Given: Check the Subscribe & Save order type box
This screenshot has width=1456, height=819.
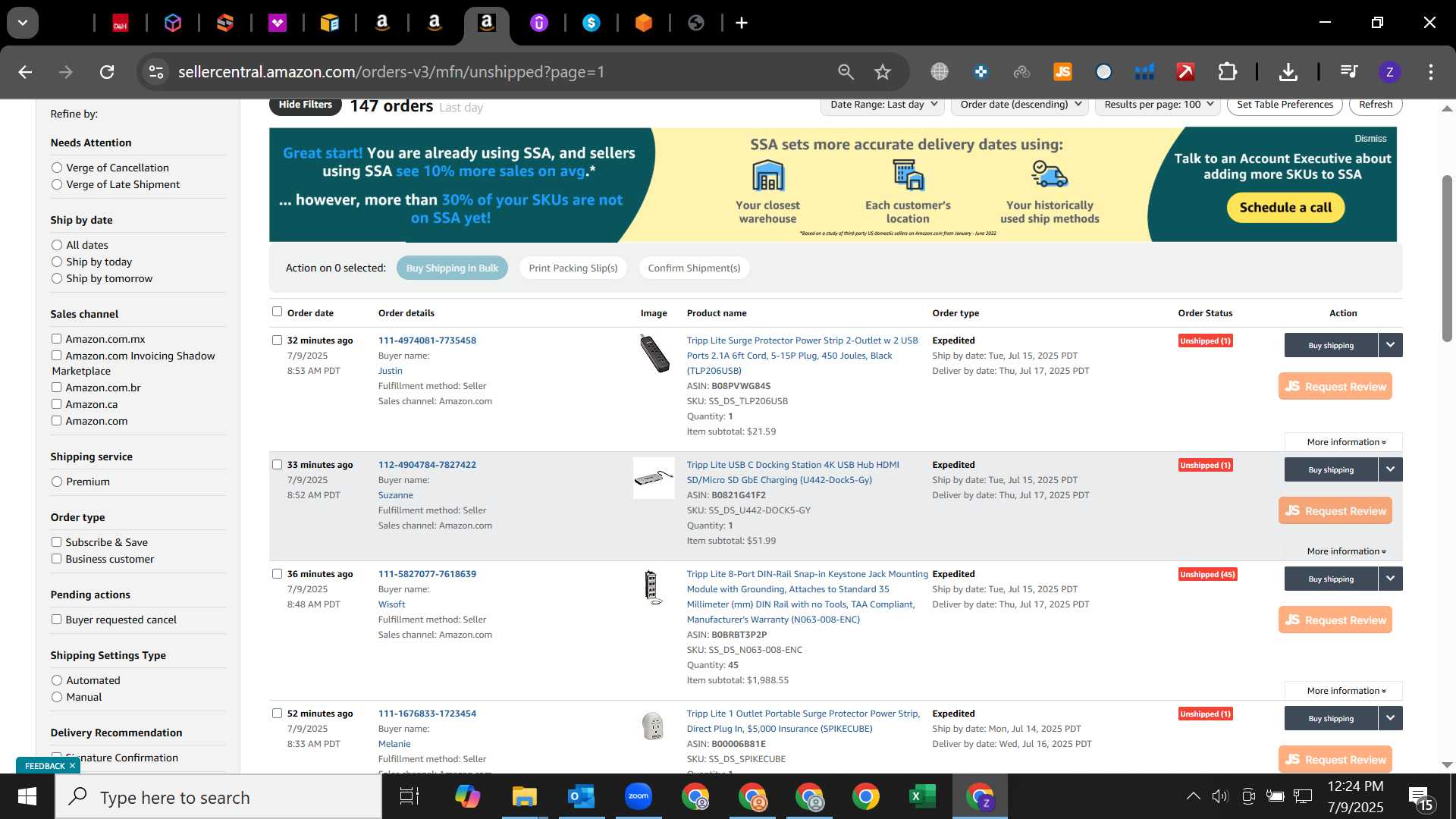Looking at the screenshot, I should (x=56, y=542).
